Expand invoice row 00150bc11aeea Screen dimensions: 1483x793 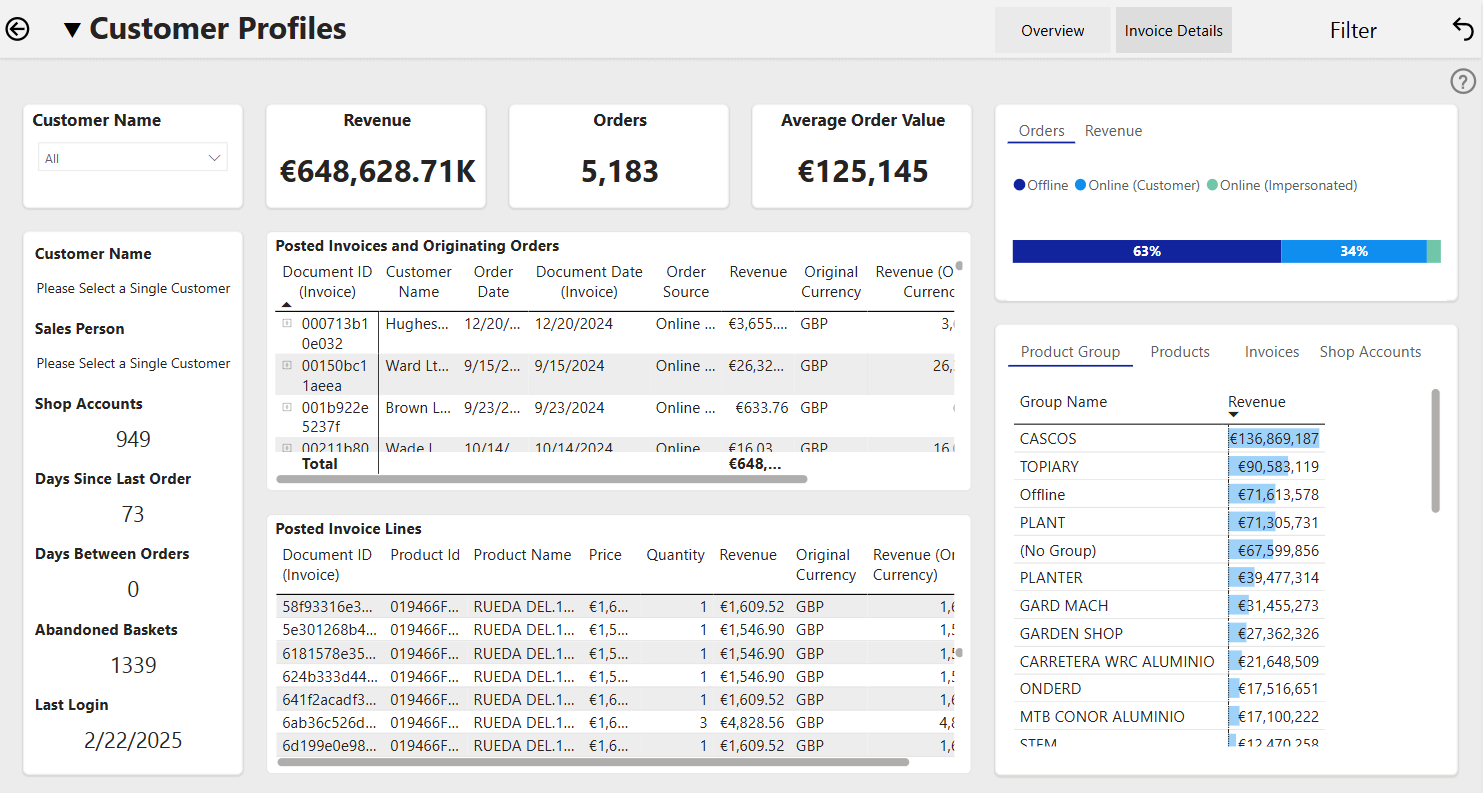[x=287, y=365]
